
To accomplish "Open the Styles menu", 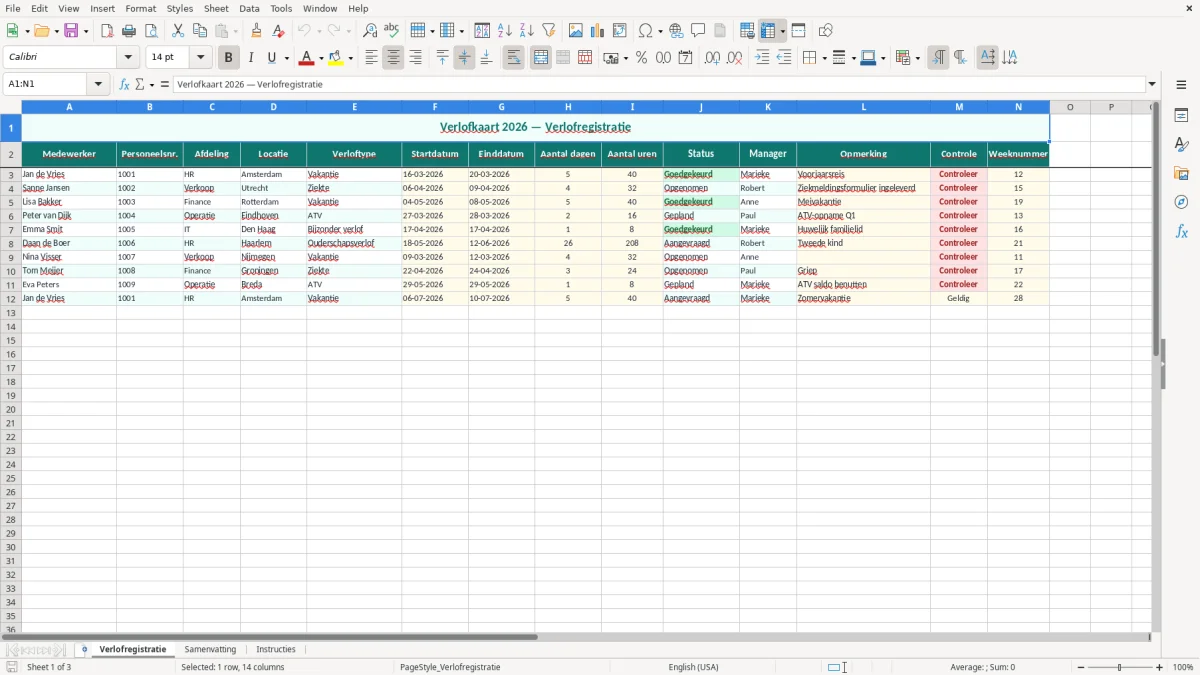I will click(x=180, y=8).
